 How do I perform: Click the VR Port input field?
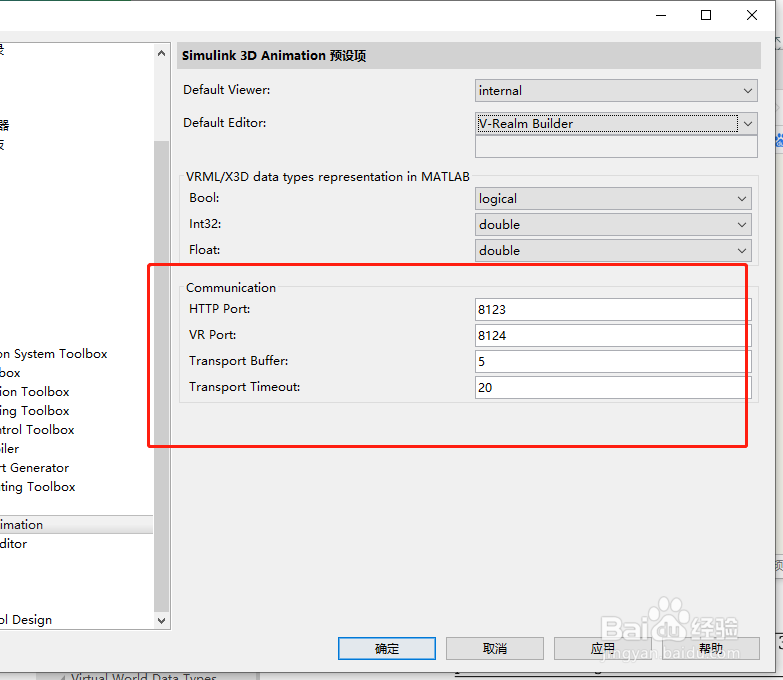(613, 336)
